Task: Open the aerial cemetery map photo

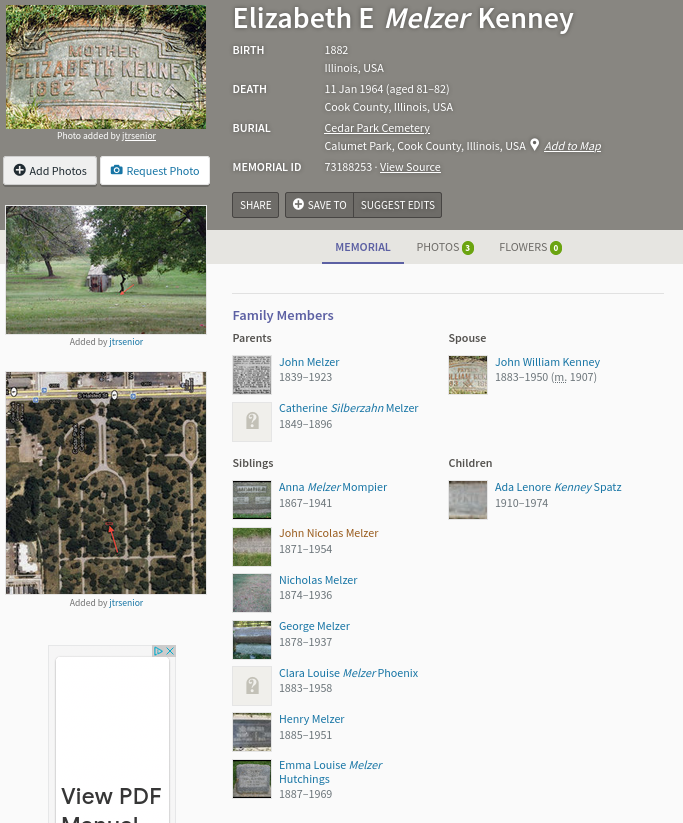Action: tap(106, 483)
